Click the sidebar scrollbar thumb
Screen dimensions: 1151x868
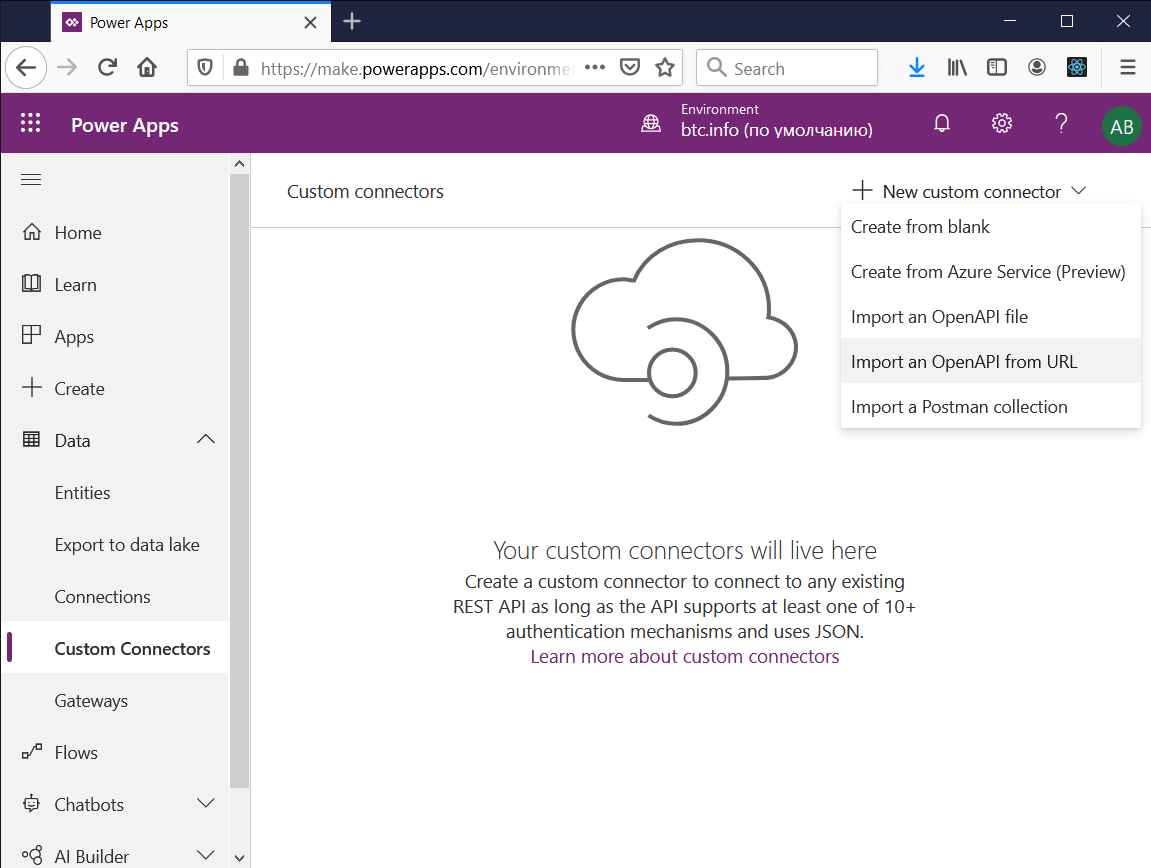tap(239, 481)
